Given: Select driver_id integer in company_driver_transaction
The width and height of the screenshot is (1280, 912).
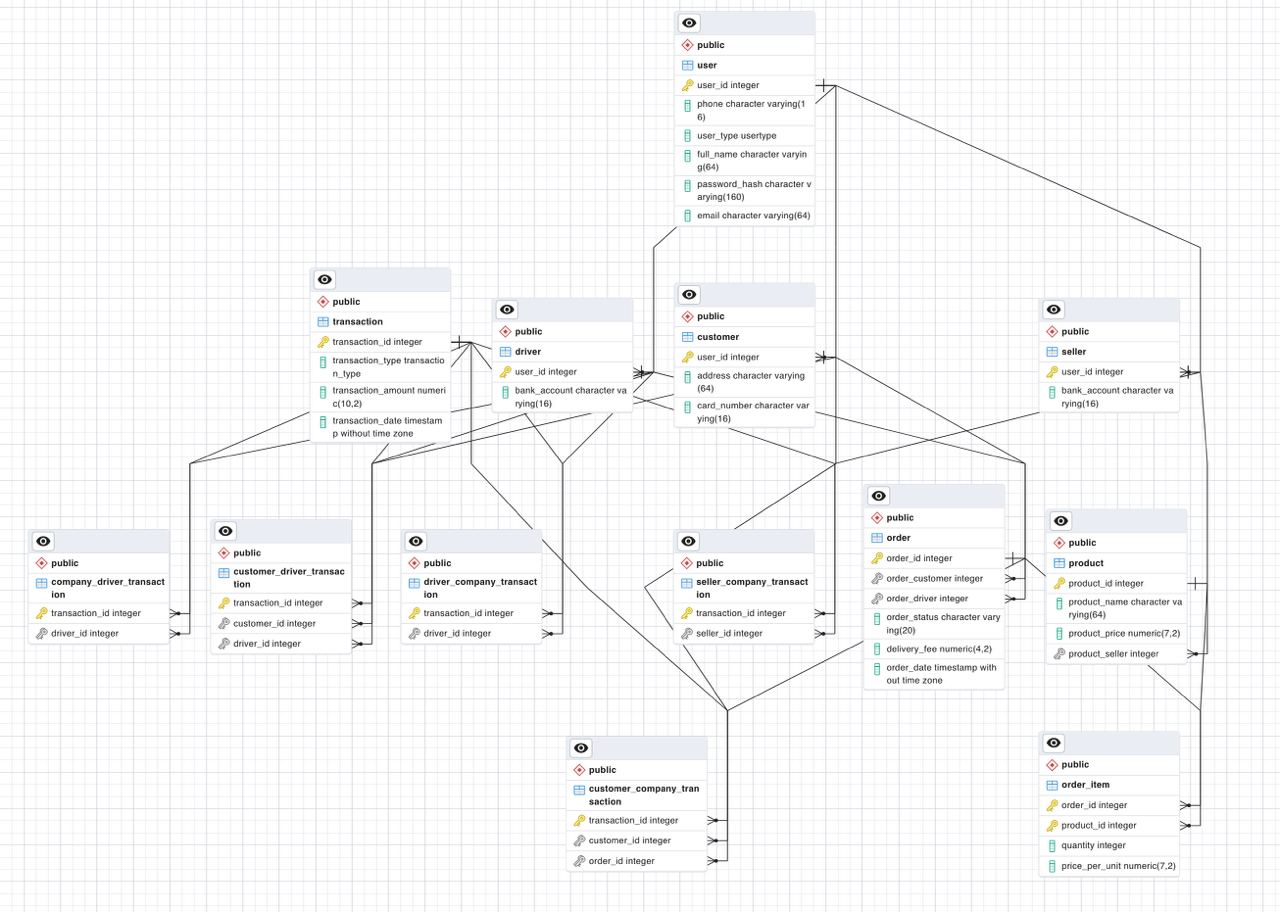Looking at the screenshot, I should 99,634.
